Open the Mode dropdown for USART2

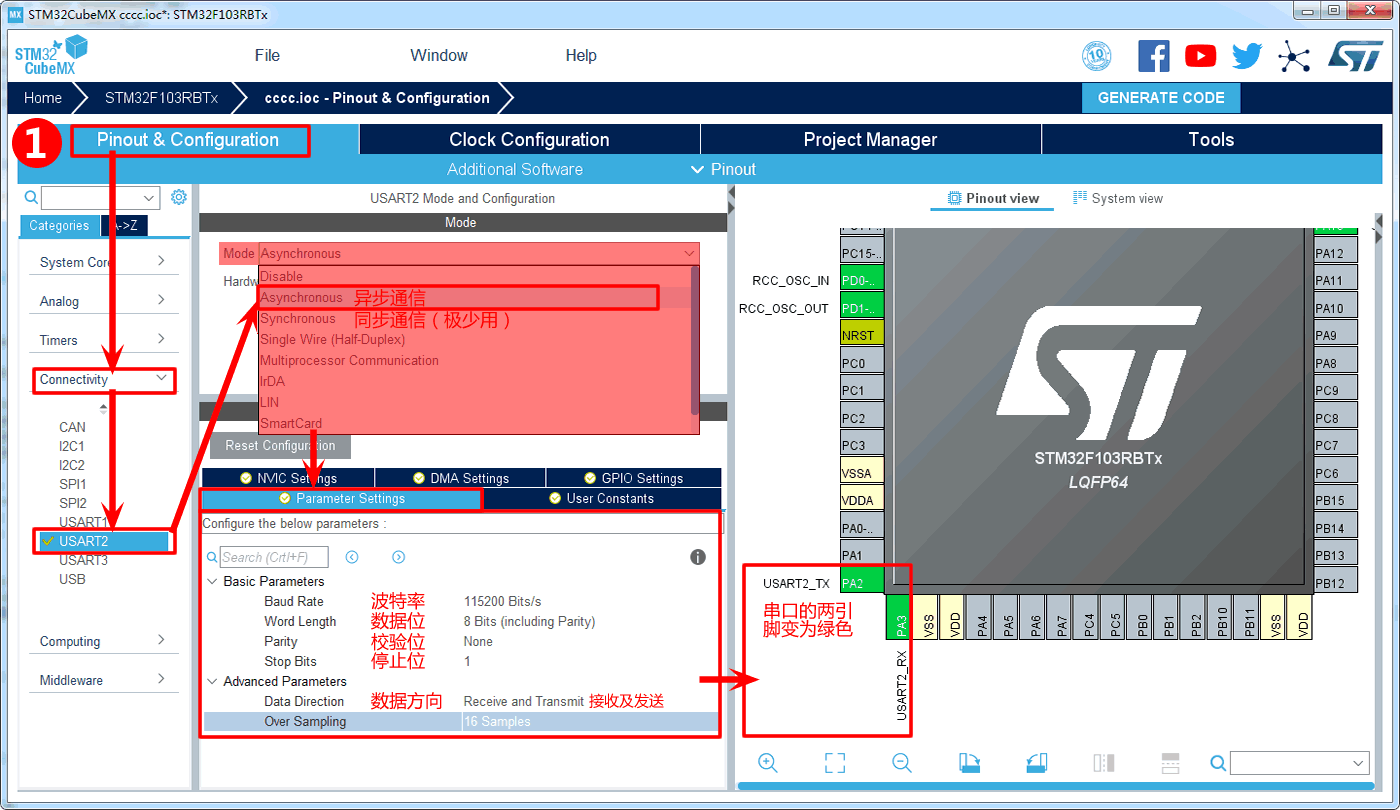pos(478,254)
